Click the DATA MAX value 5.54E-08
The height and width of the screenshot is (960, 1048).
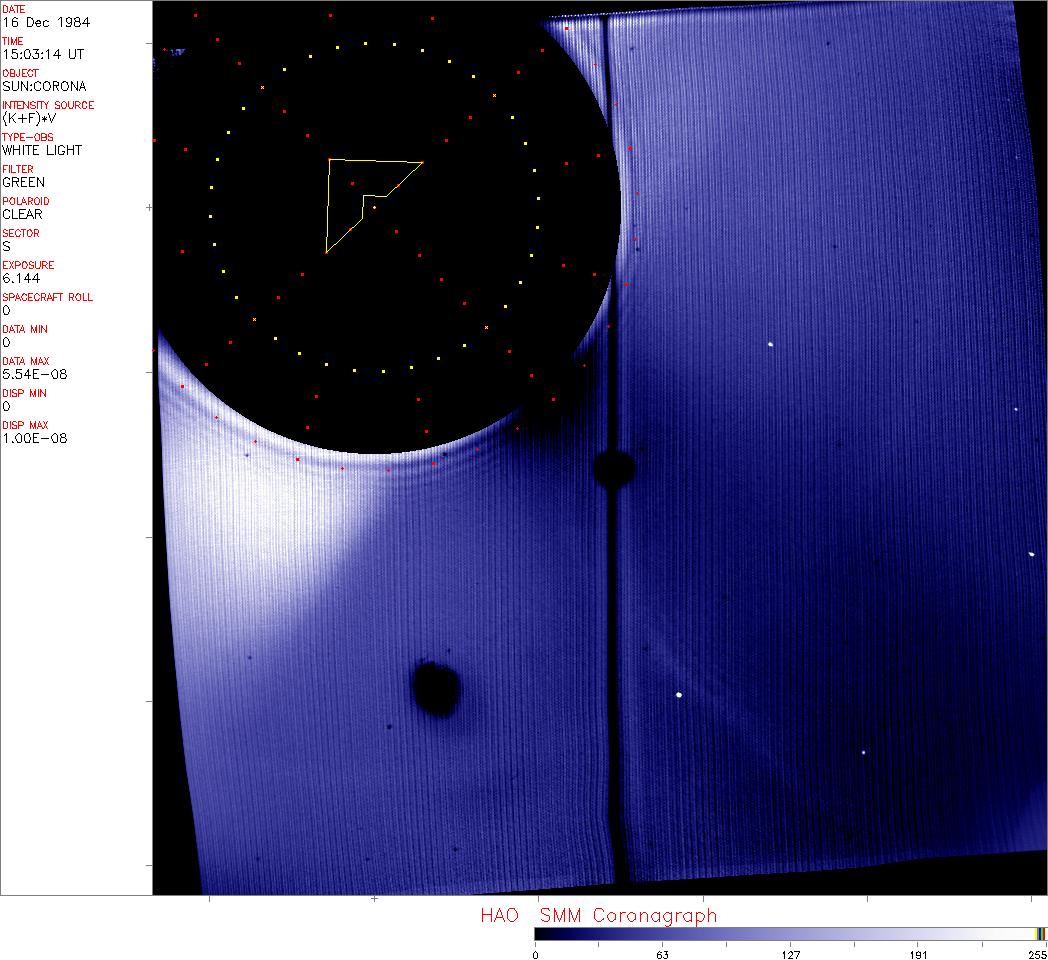(x=31, y=374)
